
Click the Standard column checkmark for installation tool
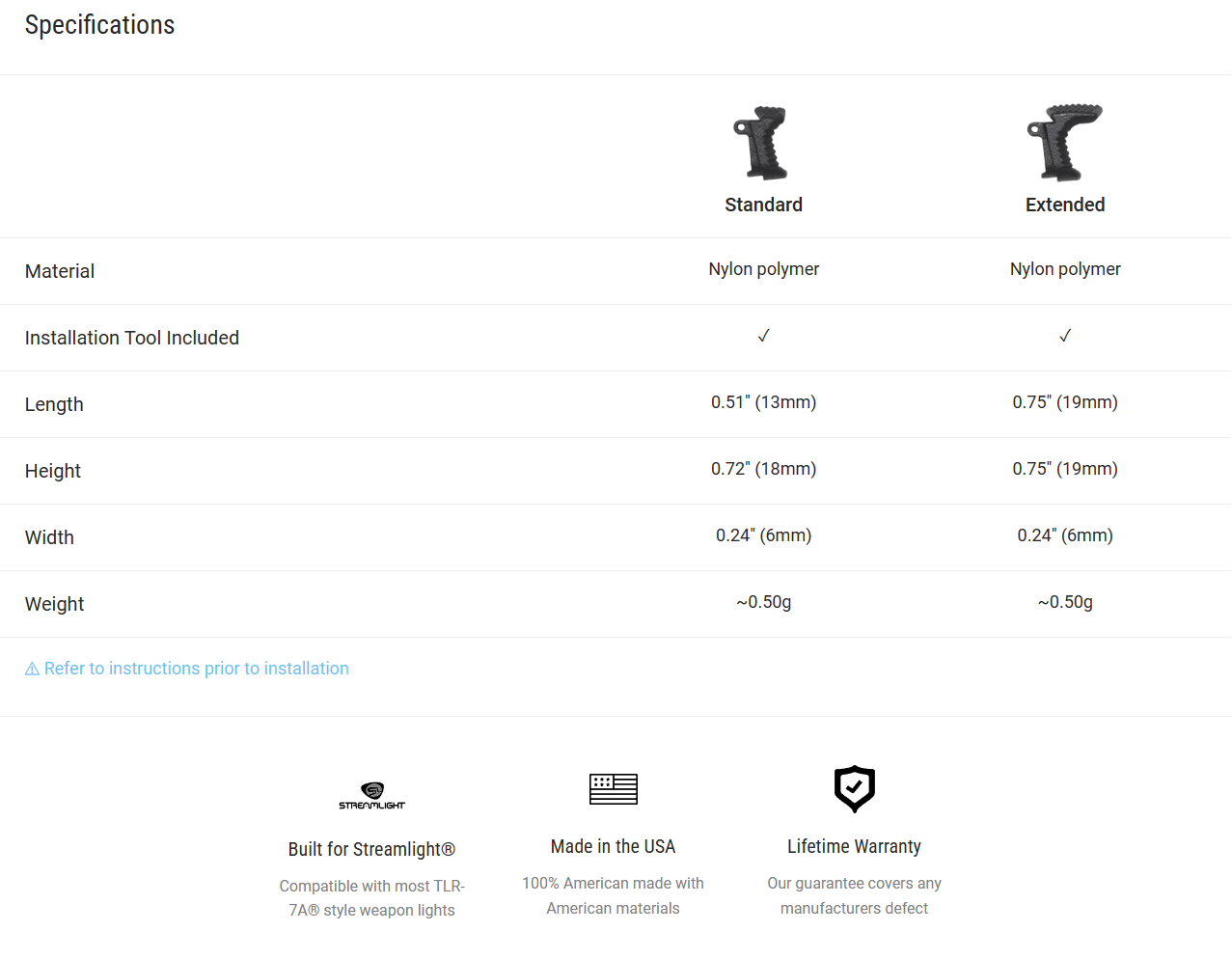click(763, 336)
